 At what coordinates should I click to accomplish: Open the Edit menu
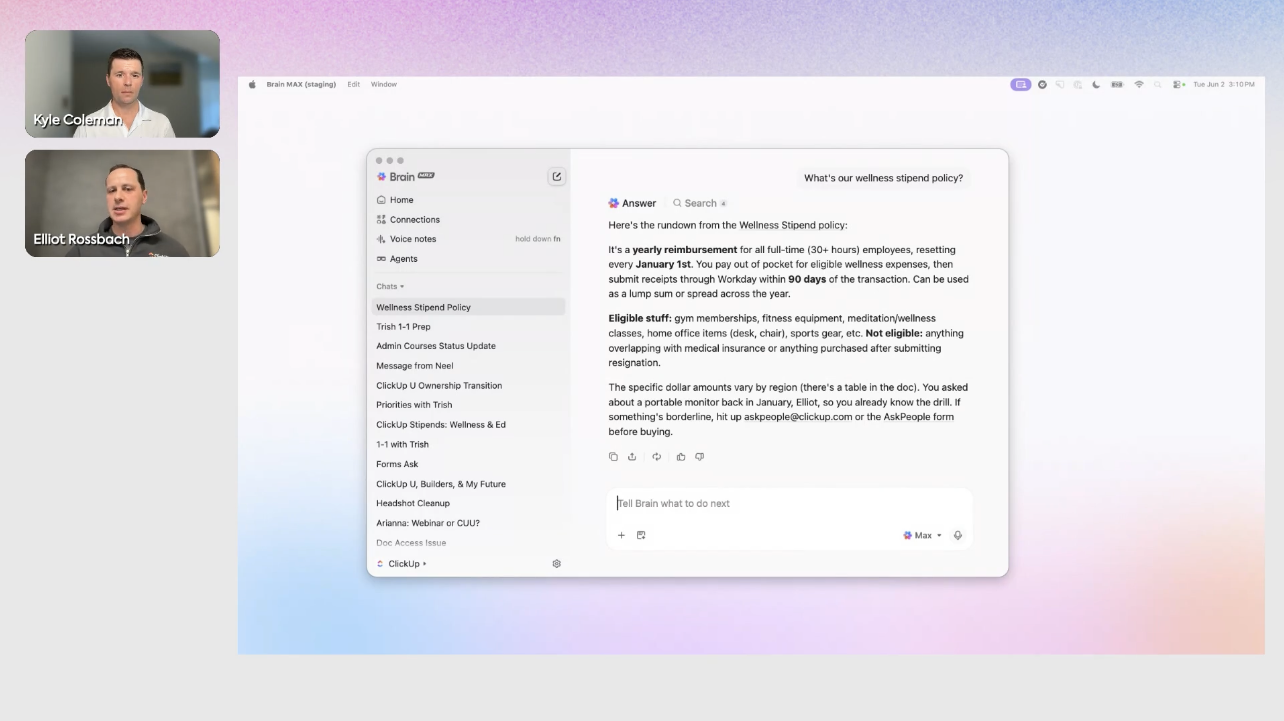click(354, 85)
